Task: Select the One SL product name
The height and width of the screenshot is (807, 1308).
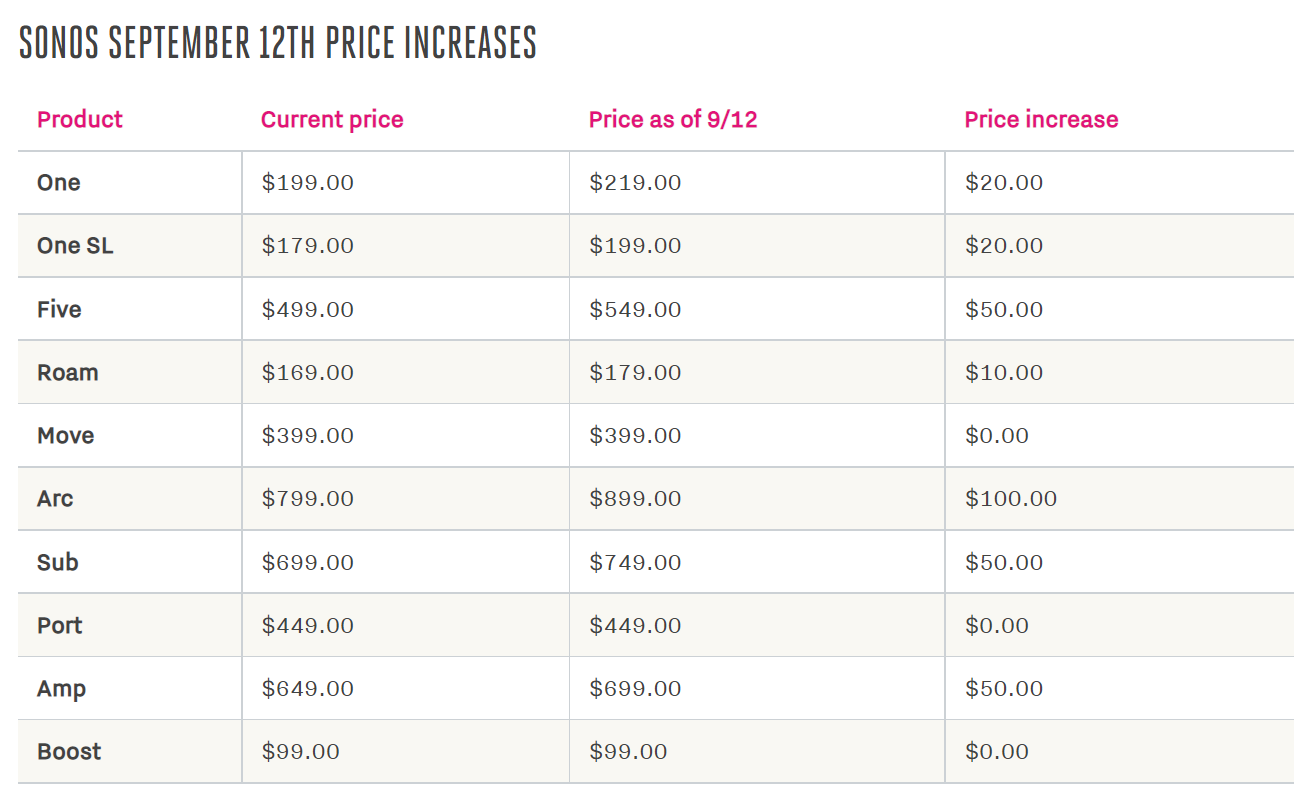Action: click(75, 246)
